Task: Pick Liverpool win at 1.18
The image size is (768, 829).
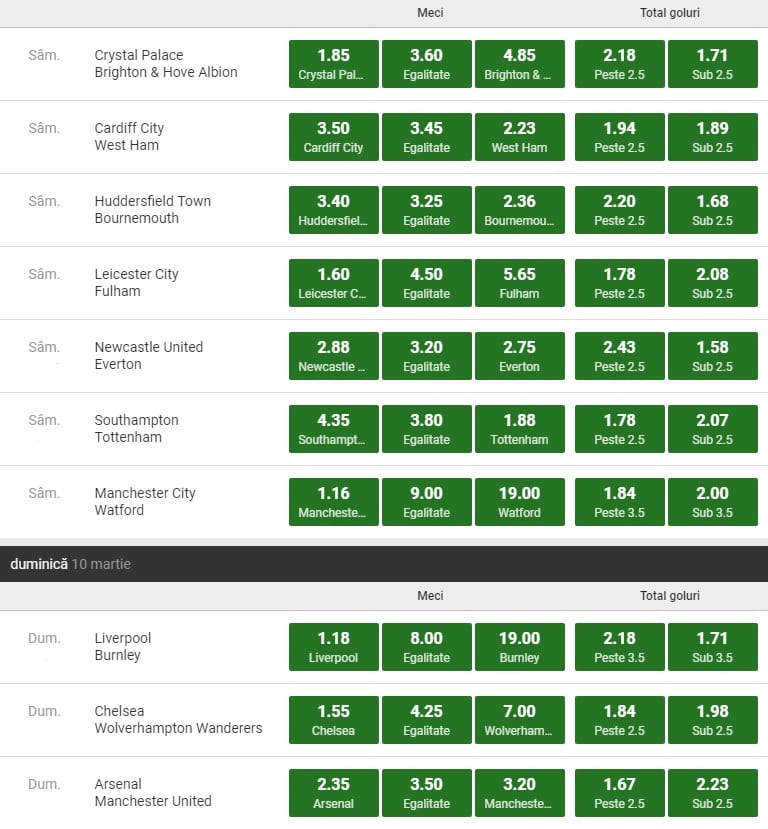Action: point(333,647)
